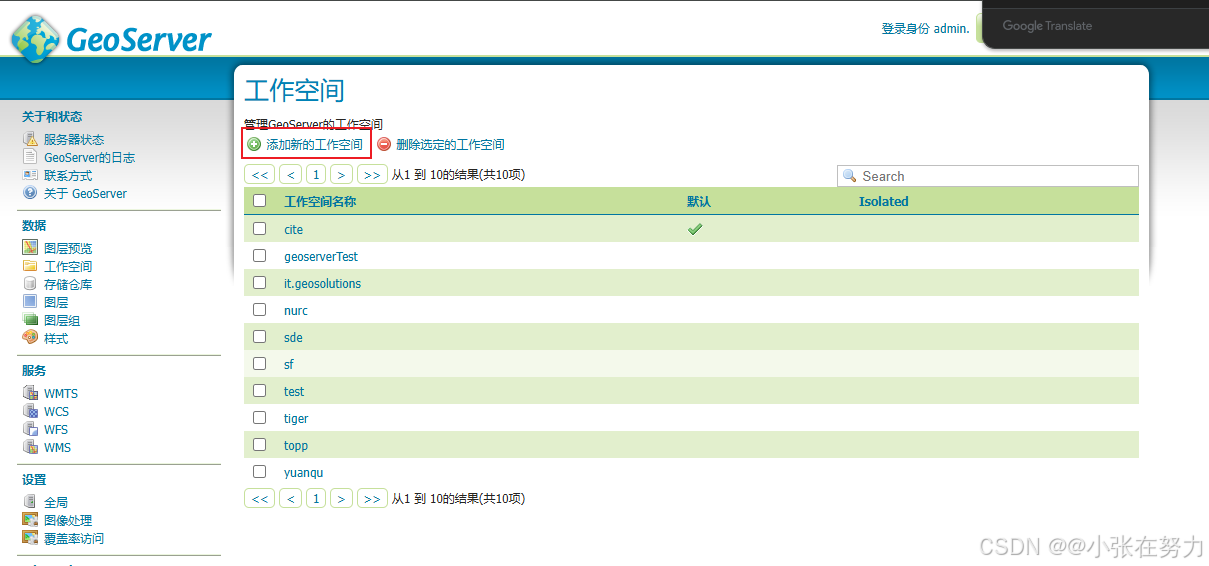This screenshot has height=566, width=1209.
Task: Click the green plus add workspace icon
Action: (x=254, y=144)
